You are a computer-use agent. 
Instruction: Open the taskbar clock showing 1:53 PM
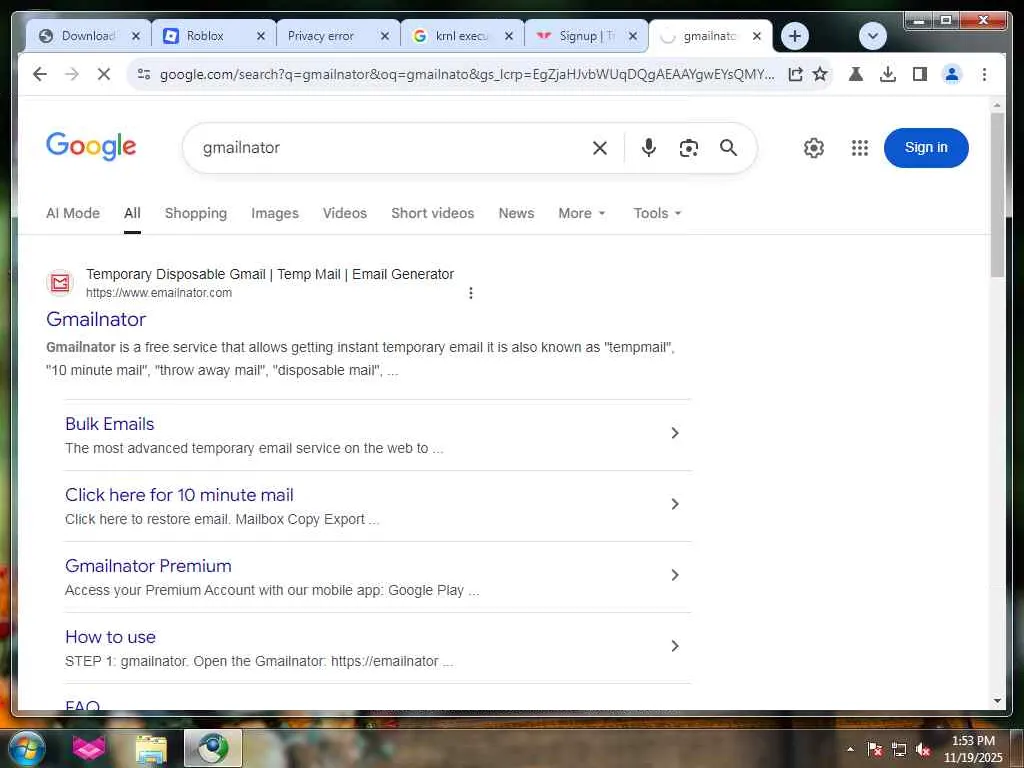tap(973, 749)
